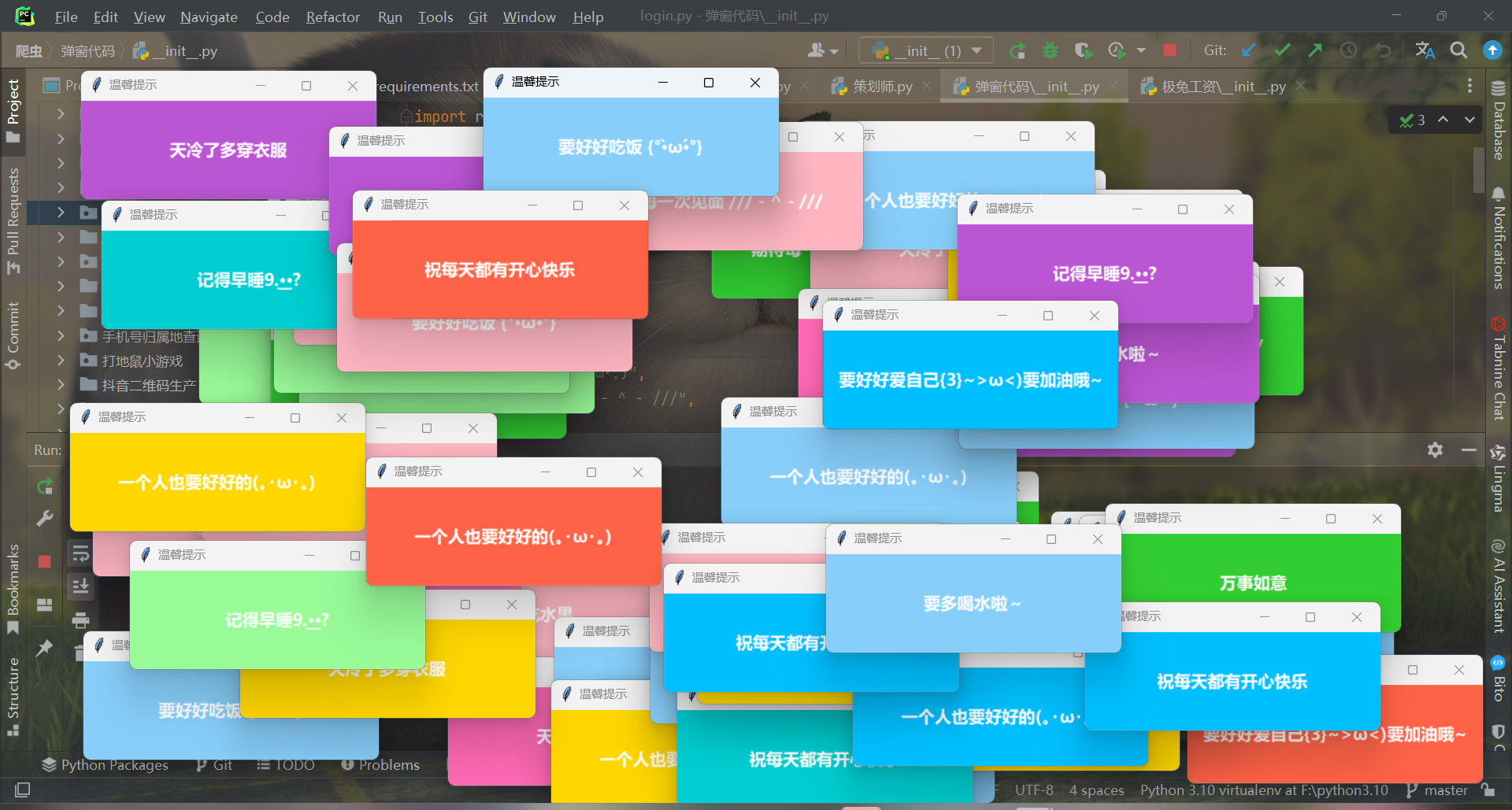The width and height of the screenshot is (1512, 810).
Task: Open the Commit side panel
Action: [13, 335]
